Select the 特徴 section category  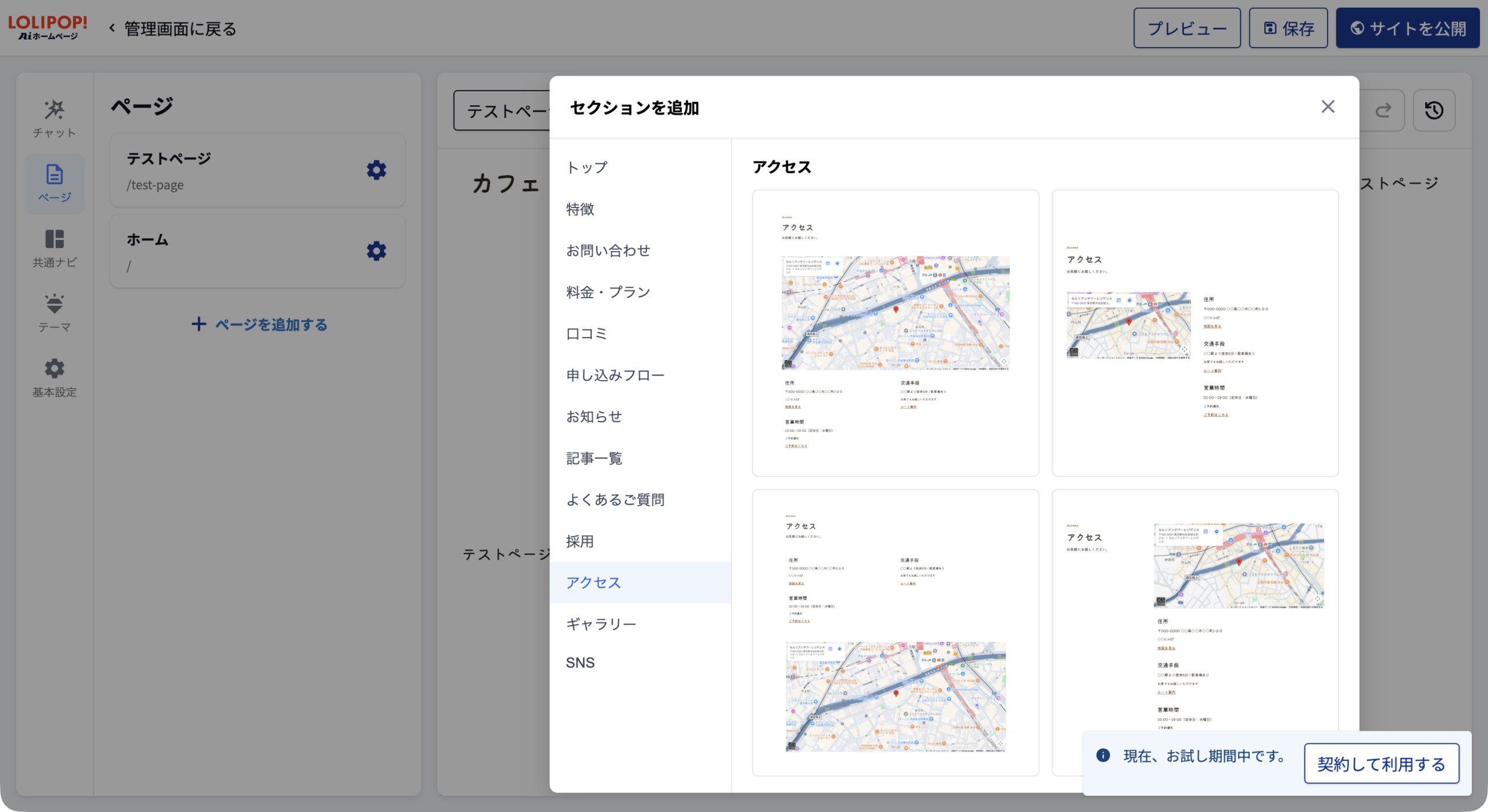(640, 209)
